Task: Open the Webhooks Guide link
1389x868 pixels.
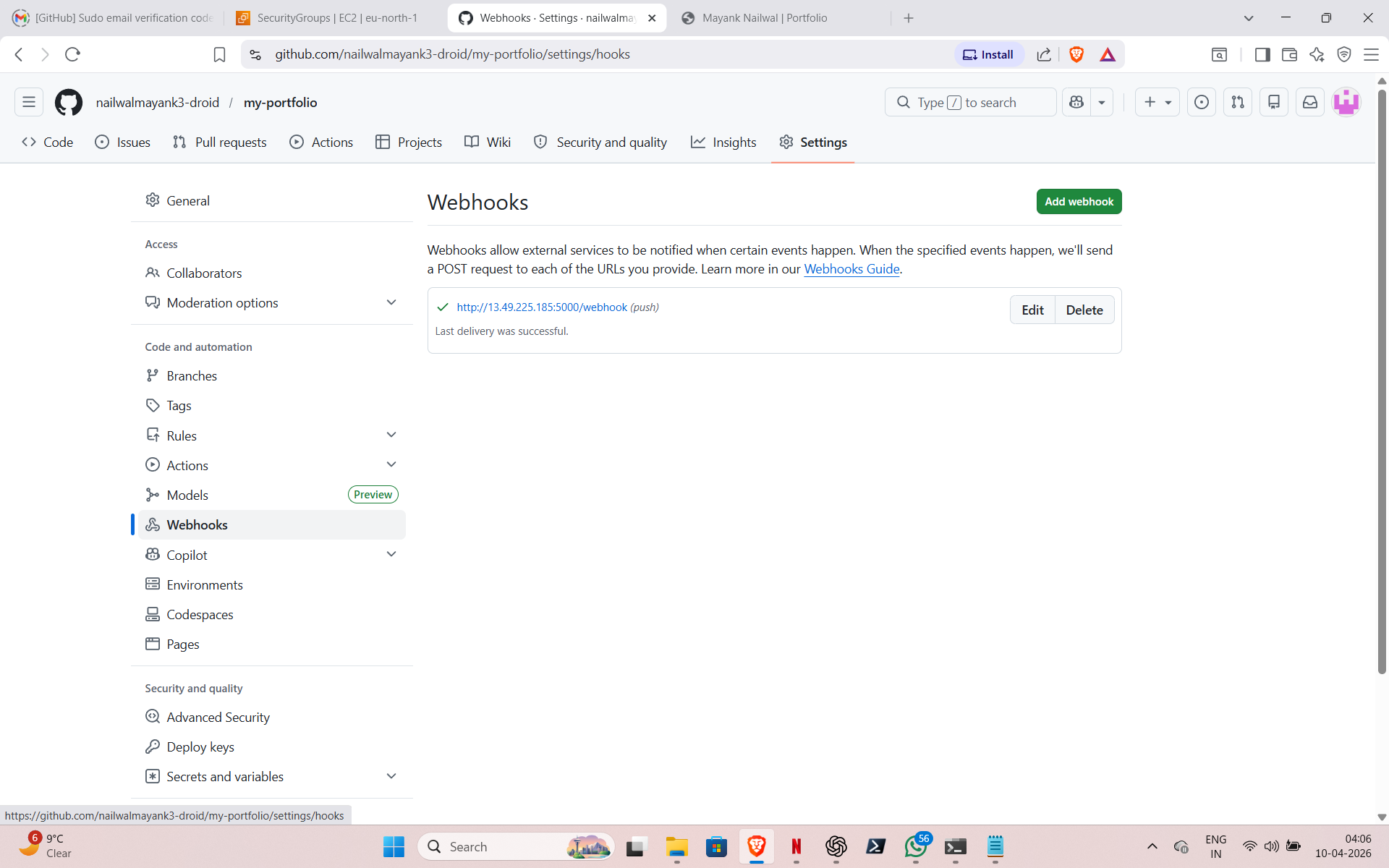Action: pos(851,269)
